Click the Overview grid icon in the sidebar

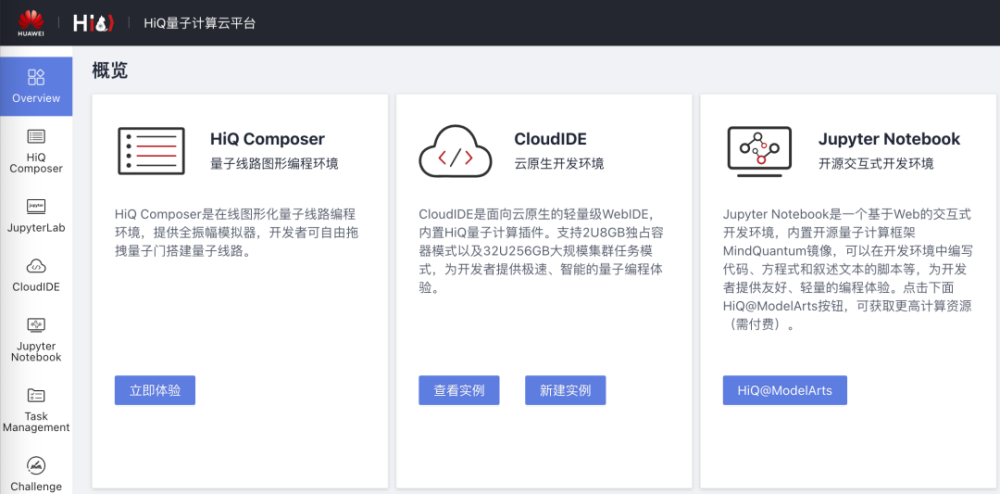pos(36,77)
